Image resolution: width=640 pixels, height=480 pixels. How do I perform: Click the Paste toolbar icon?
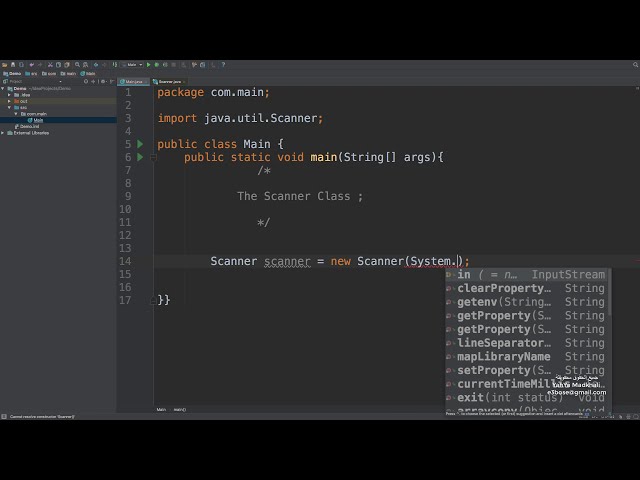67,65
